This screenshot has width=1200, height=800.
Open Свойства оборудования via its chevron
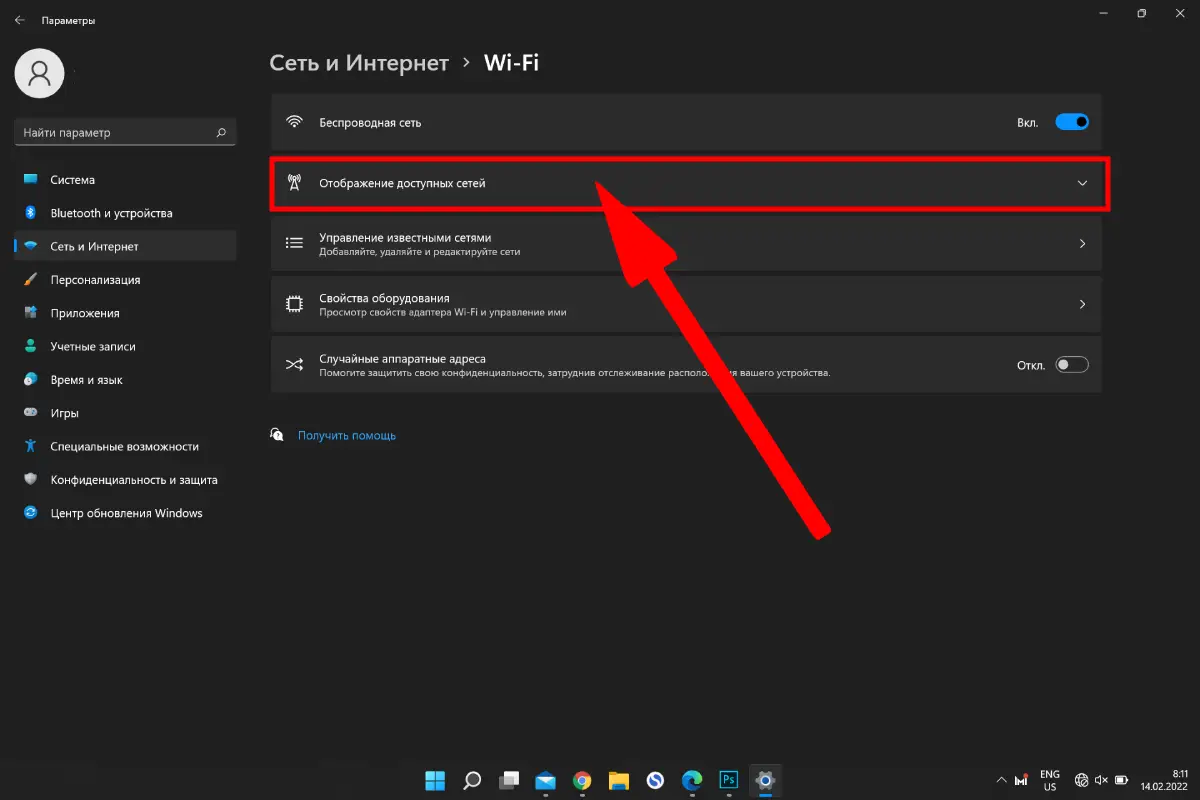click(x=1082, y=304)
